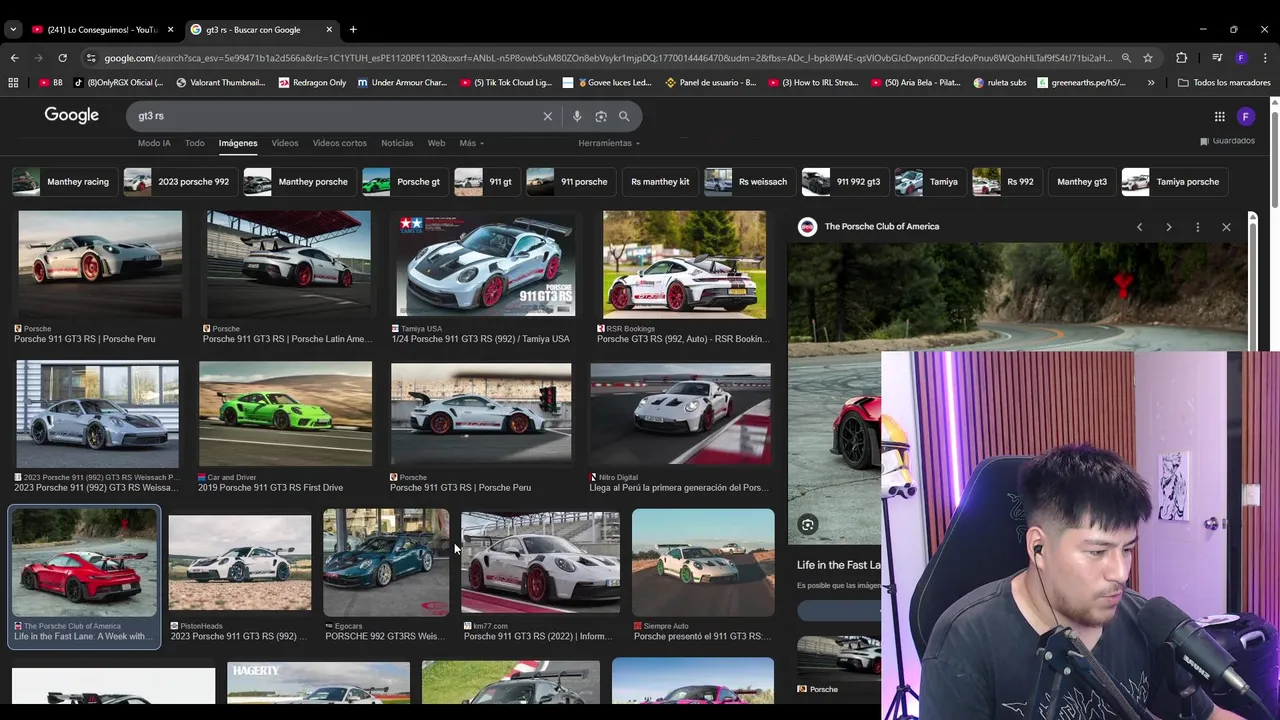This screenshot has height=720, width=1280.
Task: Open site information icon in address bar
Action: point(91,58)
